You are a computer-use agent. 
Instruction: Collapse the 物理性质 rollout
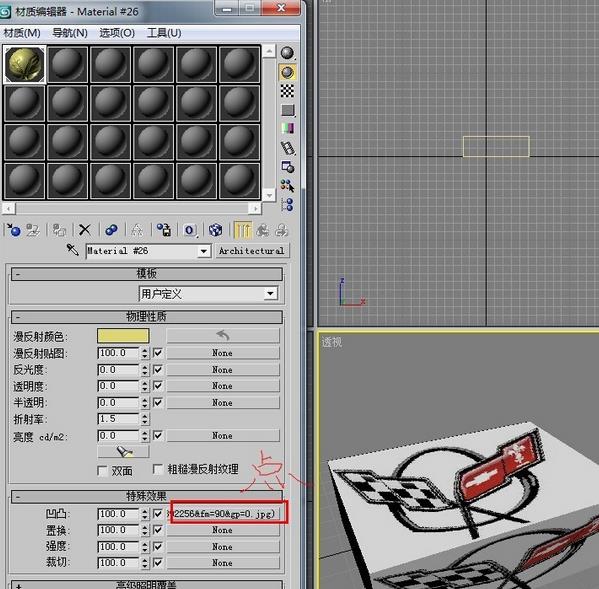click(x=147, y=317)
